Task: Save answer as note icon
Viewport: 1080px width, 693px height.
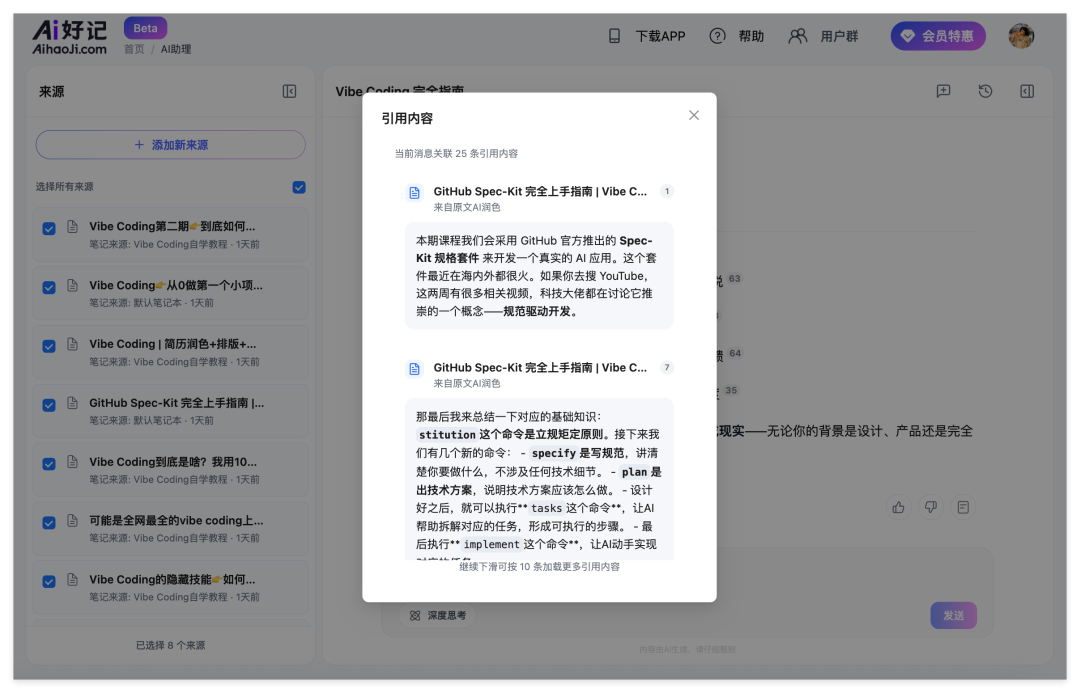Action: [x=963, y=508]
